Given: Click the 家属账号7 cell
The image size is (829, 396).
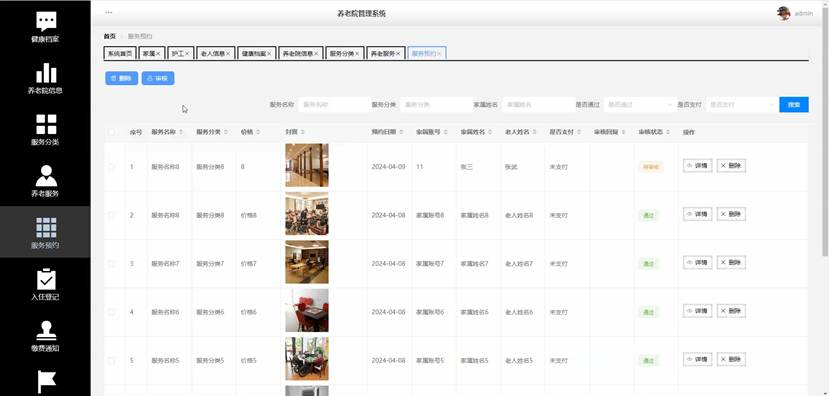Looking at the screenshot, I should [429, 263].
